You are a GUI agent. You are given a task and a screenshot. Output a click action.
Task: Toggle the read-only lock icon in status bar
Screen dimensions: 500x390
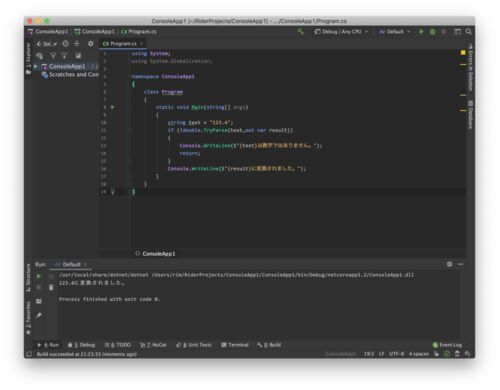(x=436, y=354)
